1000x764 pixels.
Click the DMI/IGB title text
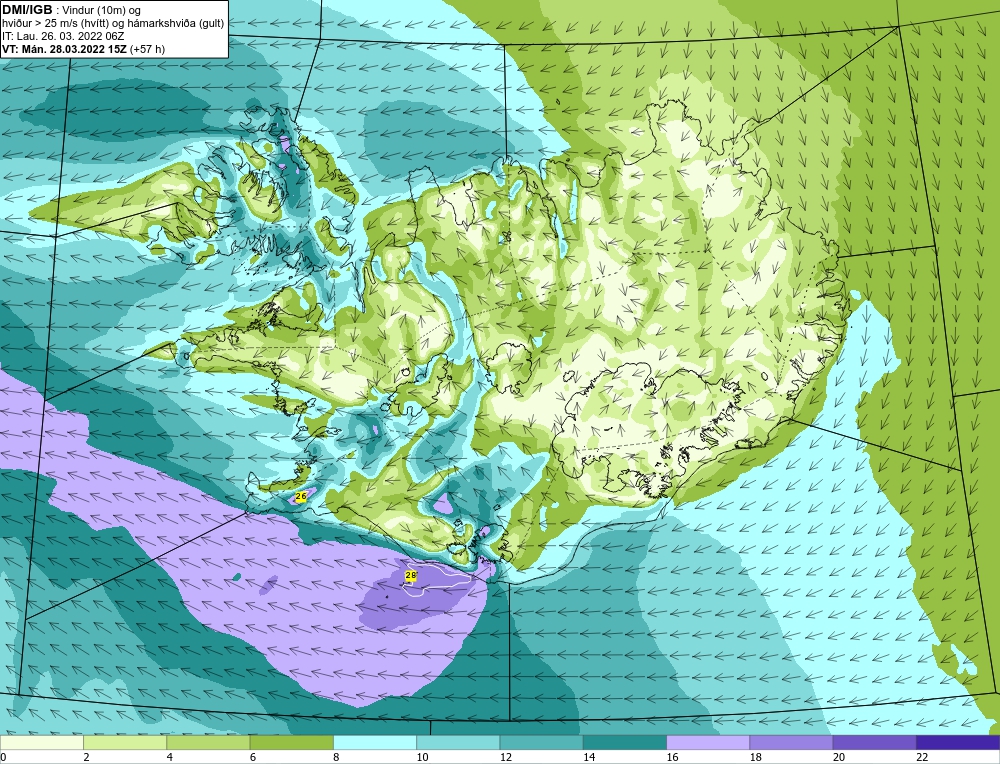pos(27,10)
